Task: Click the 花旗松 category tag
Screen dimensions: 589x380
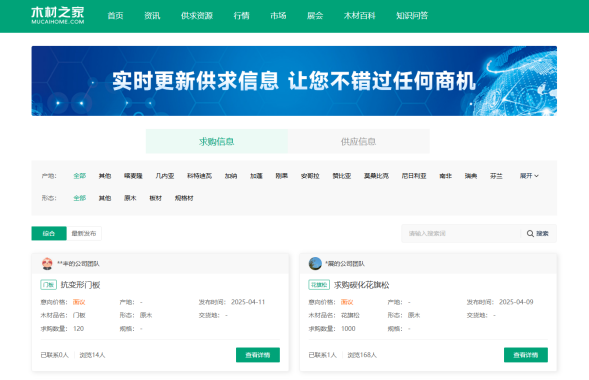Action: [319, 285]
